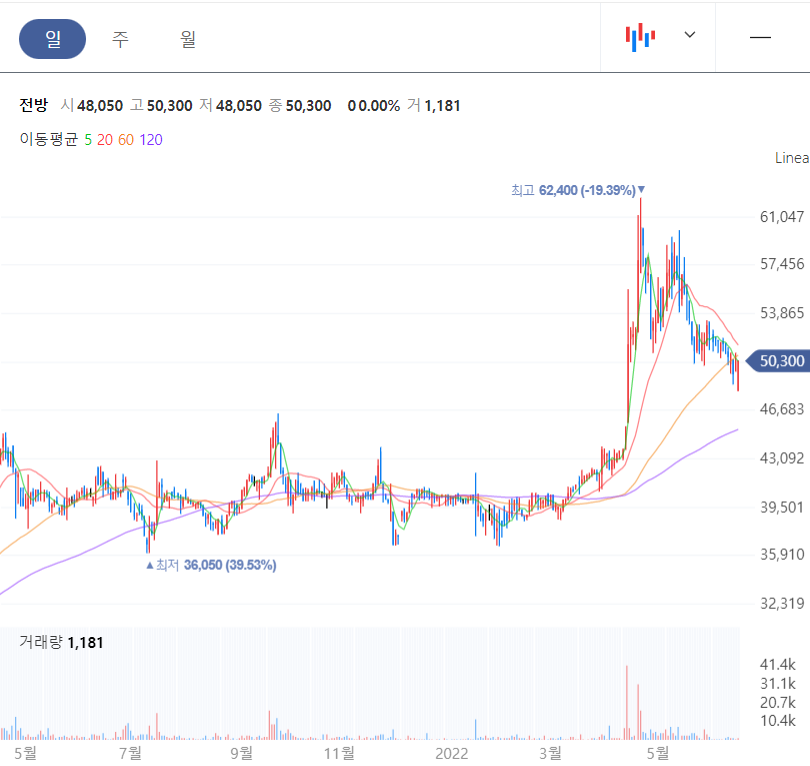Image resolution: width=810 pixels, height=766 pixels.
Task: Click the 46,683 price axis label
Action: tap(782, 410)
